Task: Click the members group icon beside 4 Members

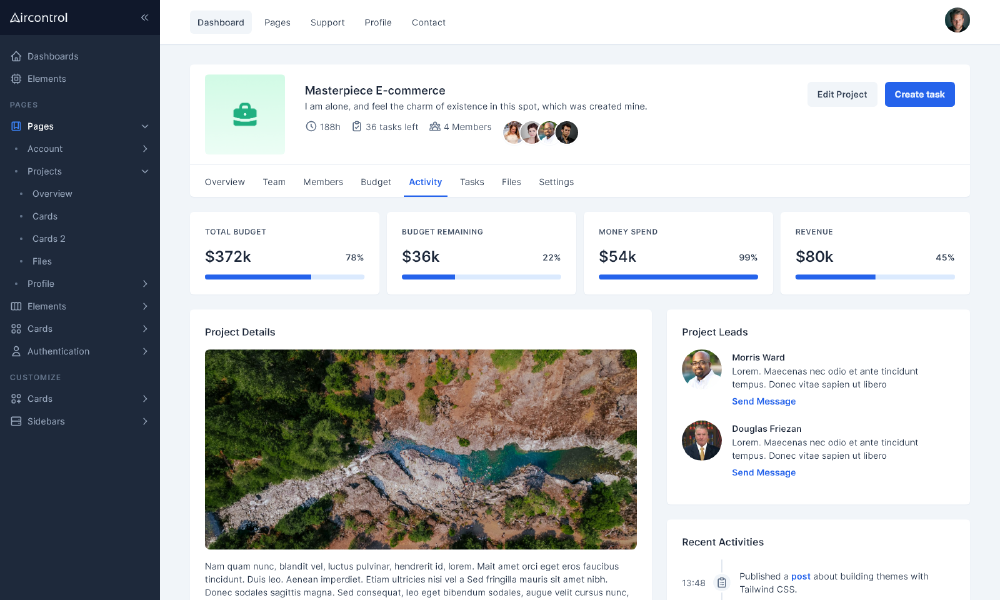Action: (x=435, y=127)
